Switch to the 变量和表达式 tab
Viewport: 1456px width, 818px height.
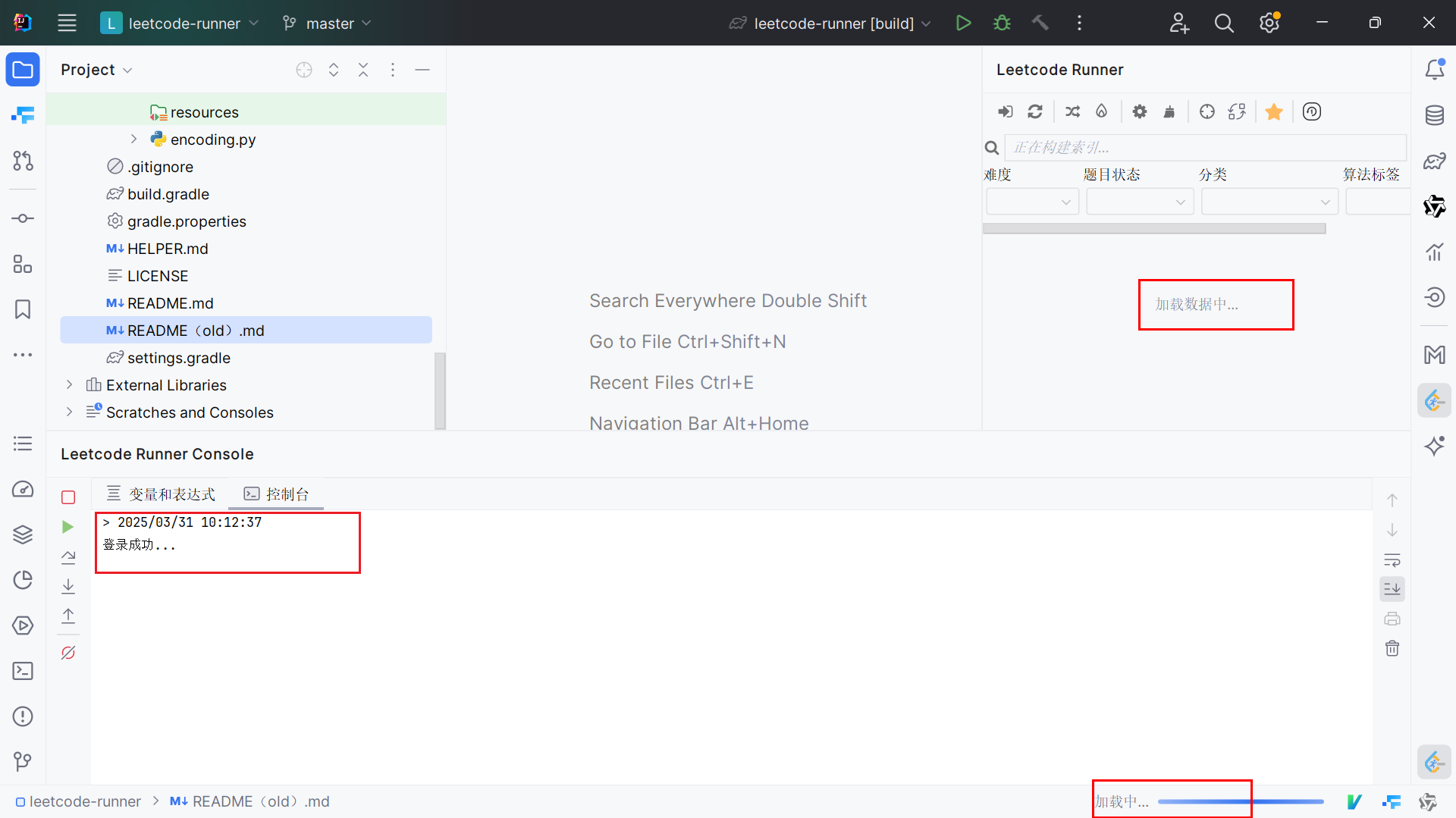point(161,494)
